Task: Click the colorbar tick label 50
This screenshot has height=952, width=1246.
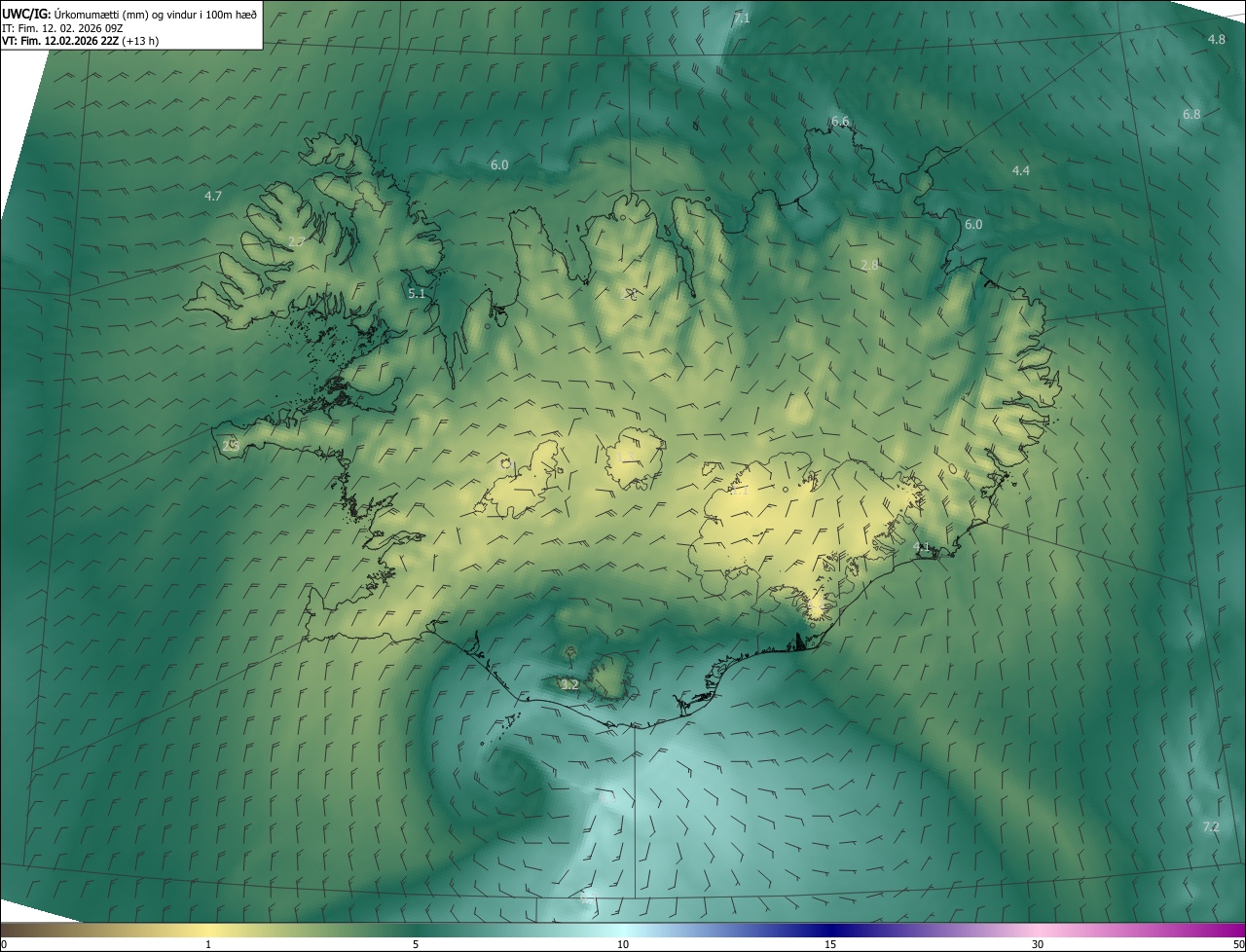Action: click(1238, 944)
